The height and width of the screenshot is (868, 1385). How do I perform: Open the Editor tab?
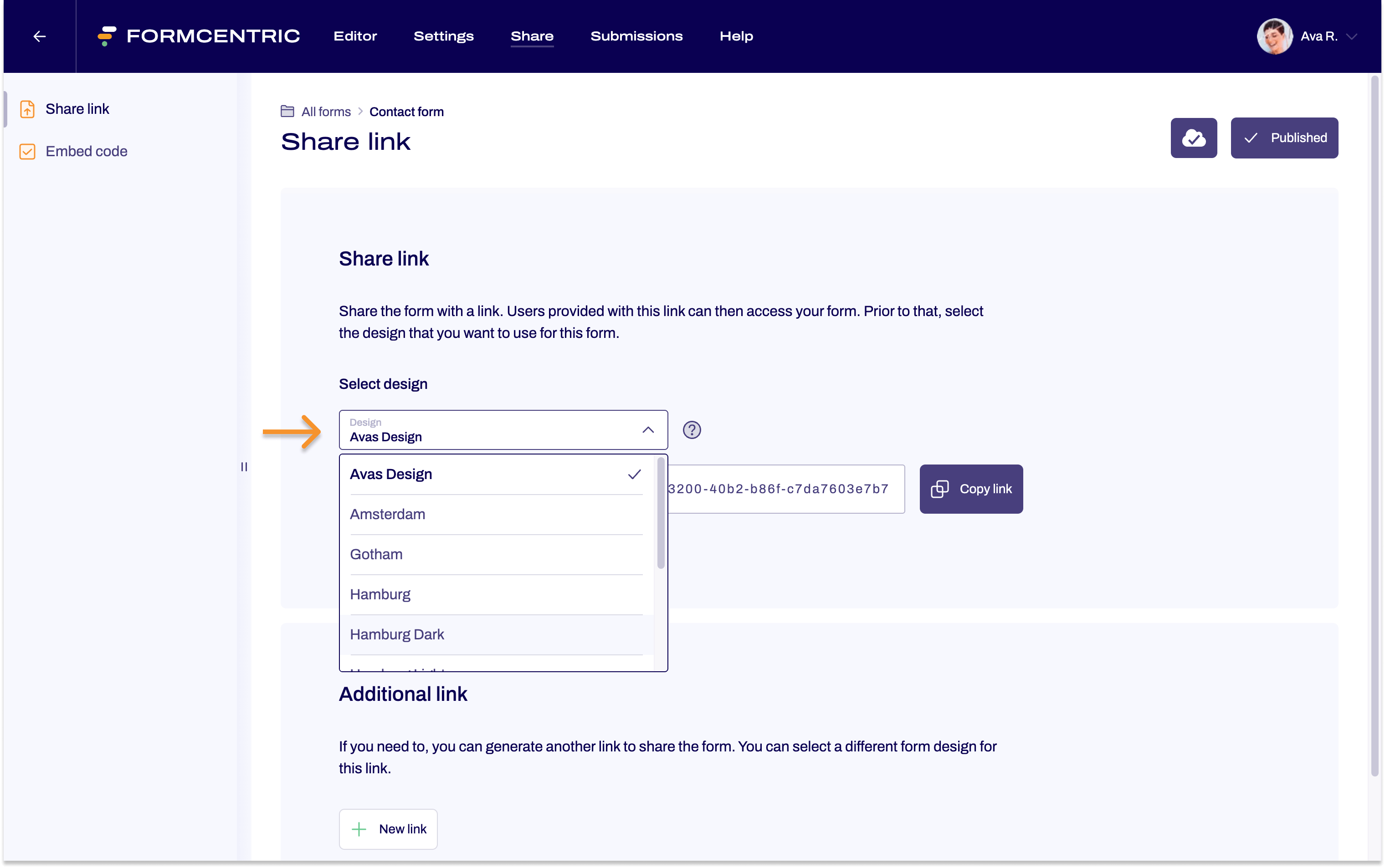355,36
